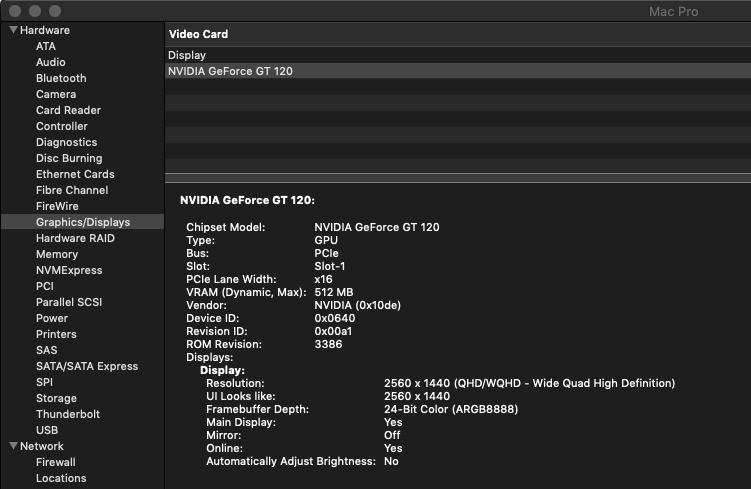Select Graphics/Displays in the sidebar
Viewport: 751px width, 489px height.
(83, 222)
